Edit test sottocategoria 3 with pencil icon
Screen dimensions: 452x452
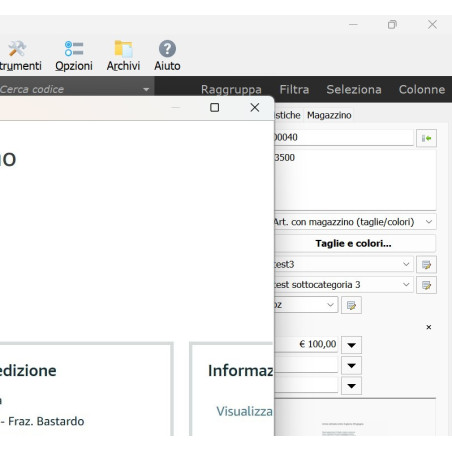point(426,285)
